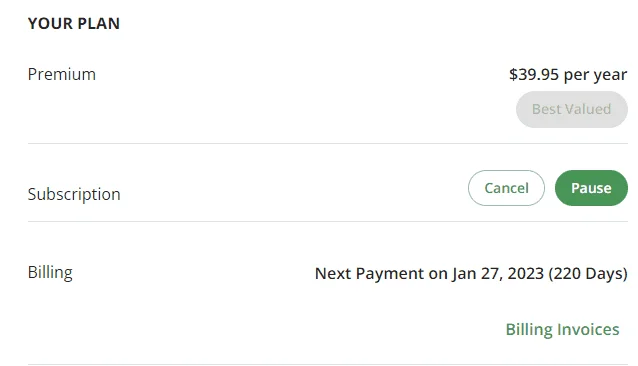The image size is (638, 366).
Task: Click the Premium plan name
Action: 61,74
